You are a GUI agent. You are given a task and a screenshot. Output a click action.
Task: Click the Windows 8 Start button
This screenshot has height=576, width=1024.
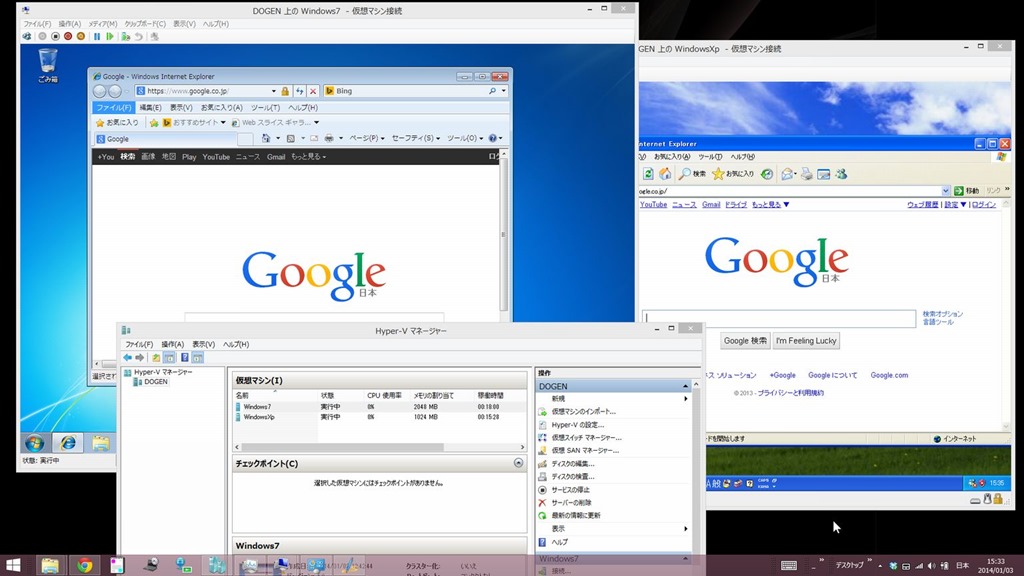coord(14,565)
